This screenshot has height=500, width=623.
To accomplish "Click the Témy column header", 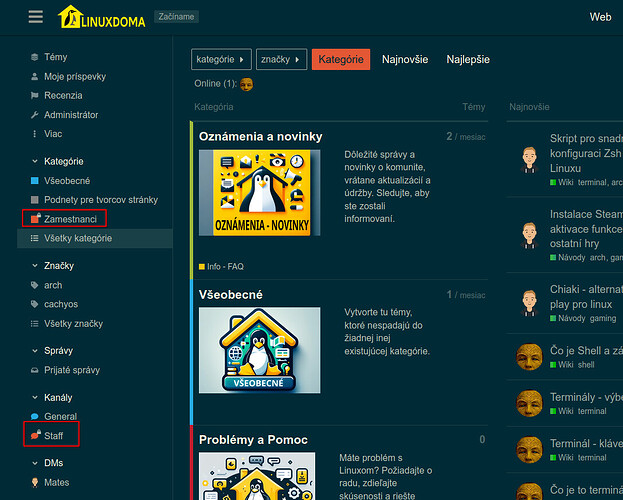I will coord(474,107).
